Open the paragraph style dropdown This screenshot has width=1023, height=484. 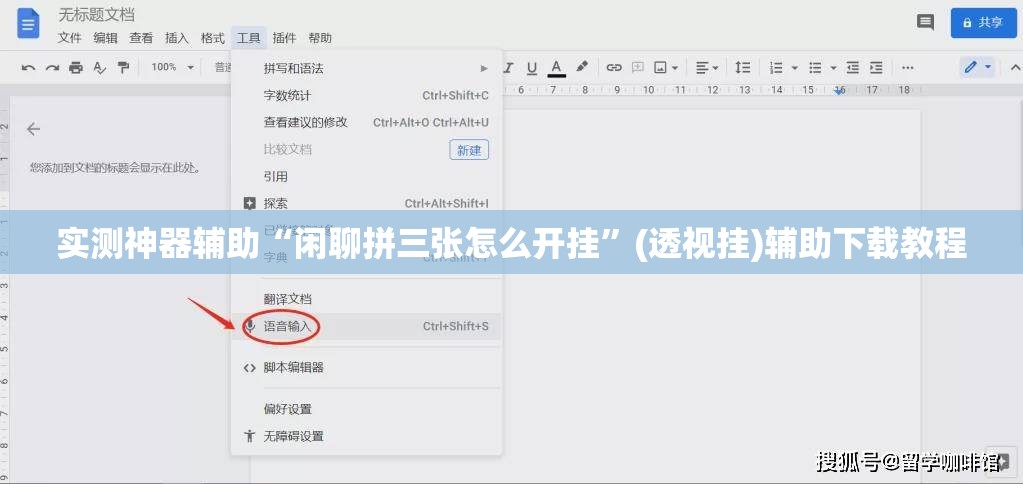(223, 67)
